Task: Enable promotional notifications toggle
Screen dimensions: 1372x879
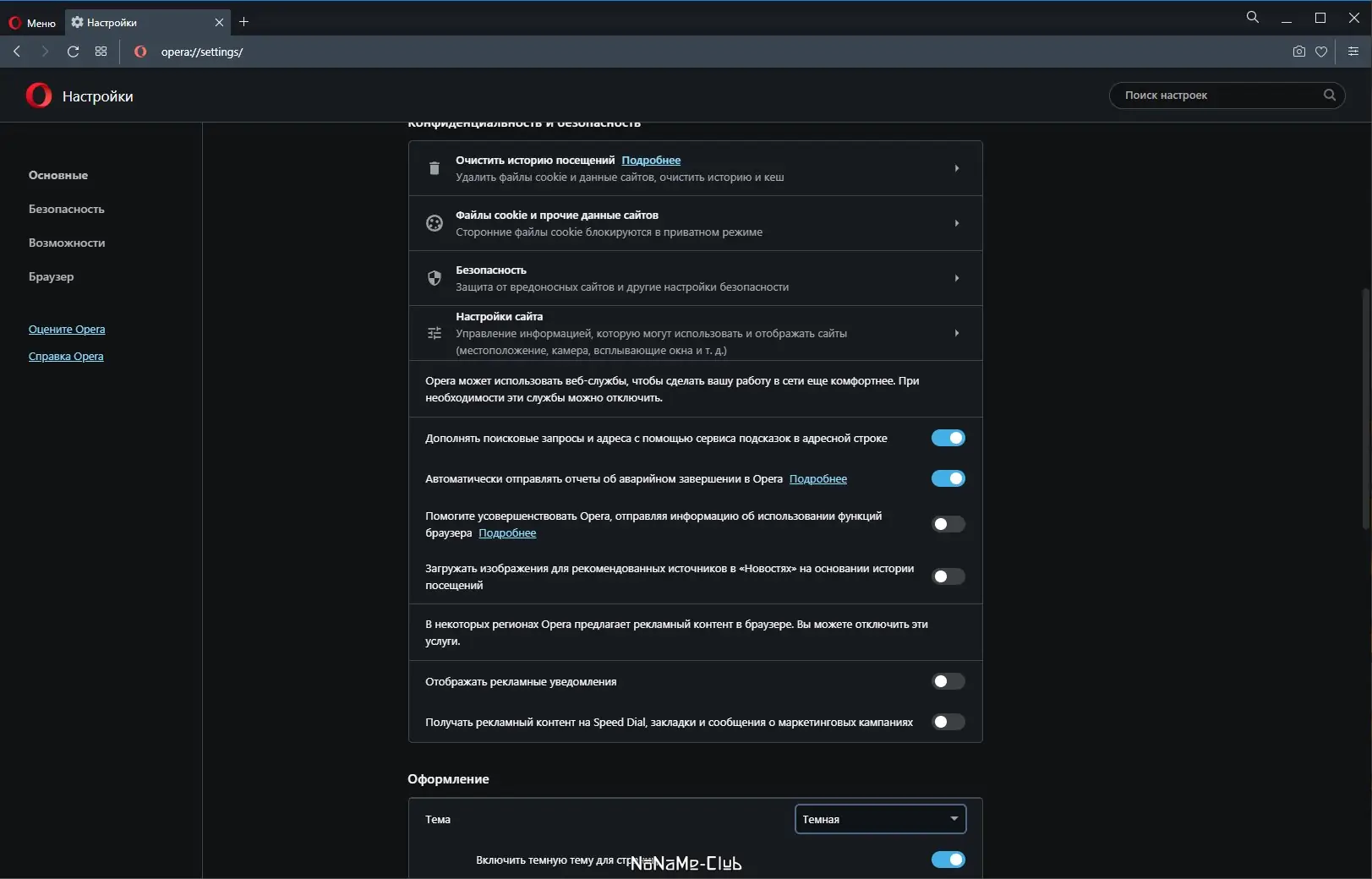Action: pos(948,681)
